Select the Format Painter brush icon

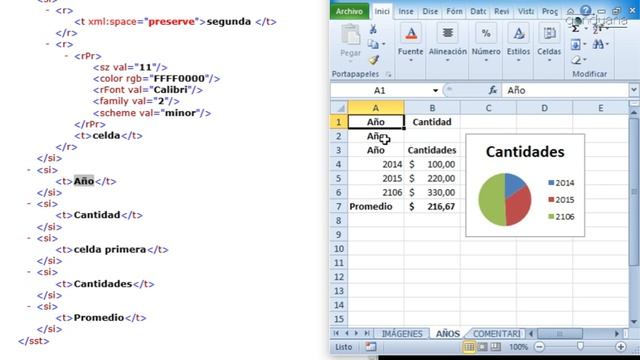coord(373,60)
